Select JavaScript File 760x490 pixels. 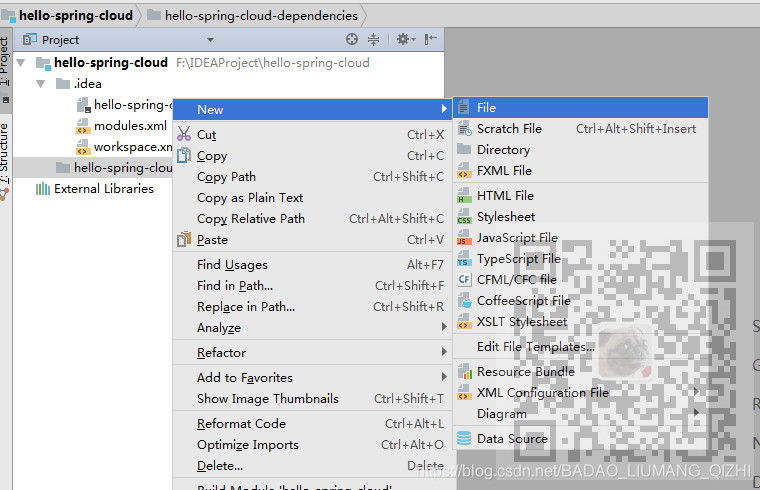[581, 237]
